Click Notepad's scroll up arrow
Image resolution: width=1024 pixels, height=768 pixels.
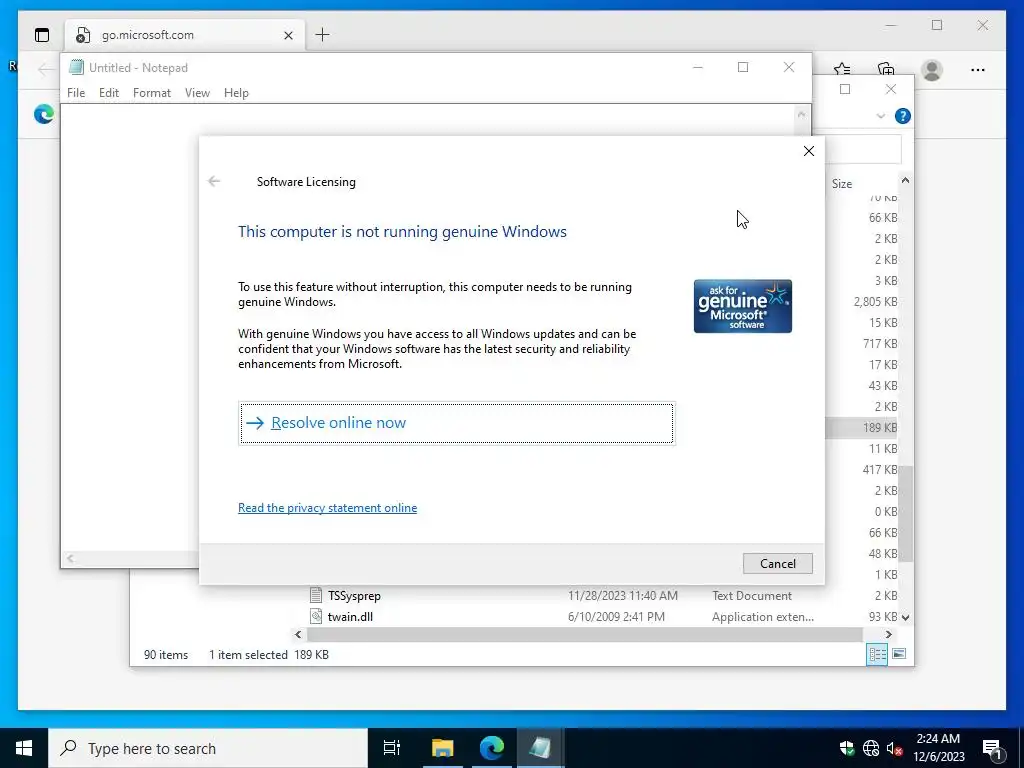click(801, 114)
